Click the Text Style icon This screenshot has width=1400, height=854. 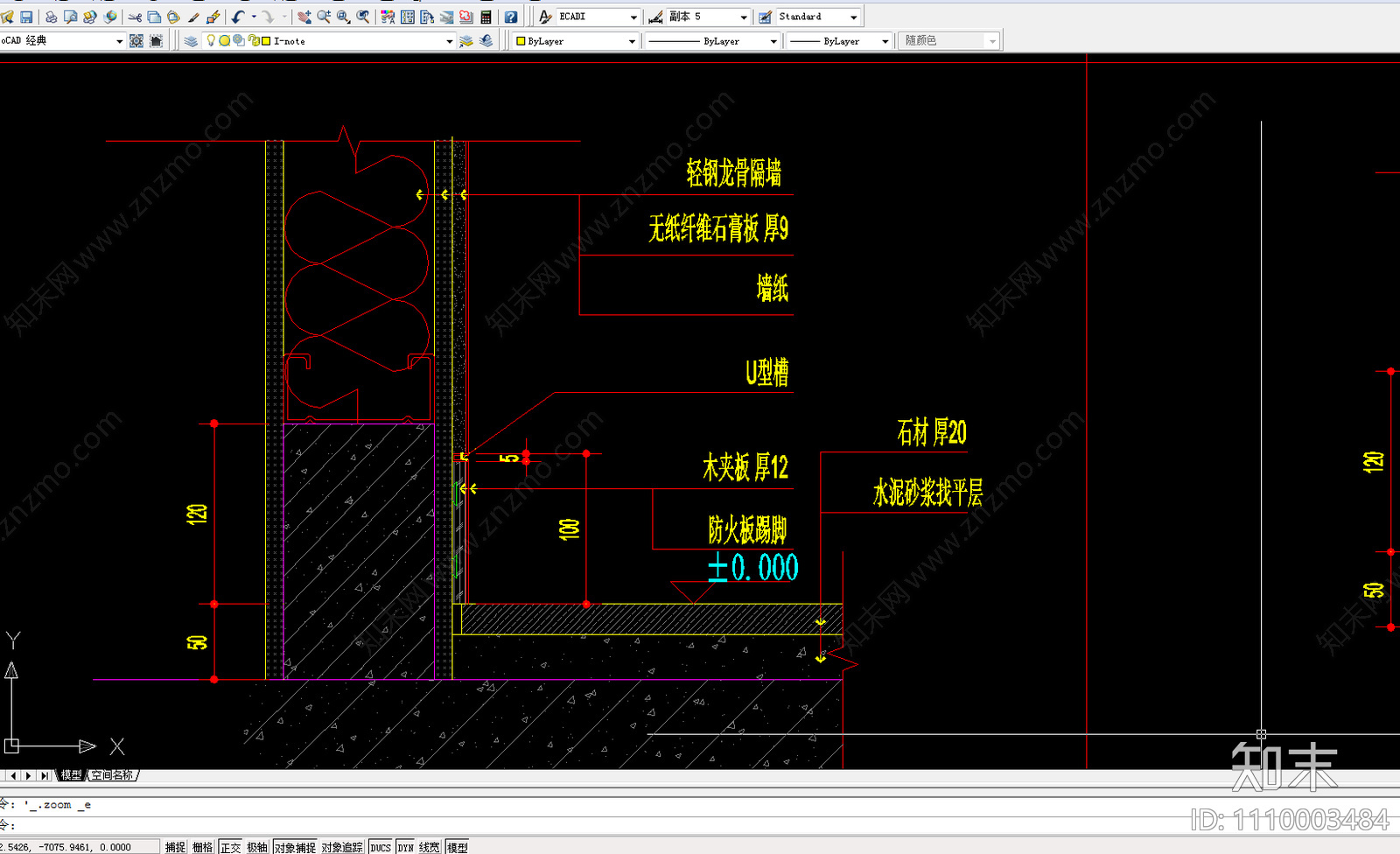(x=545, y=17)
